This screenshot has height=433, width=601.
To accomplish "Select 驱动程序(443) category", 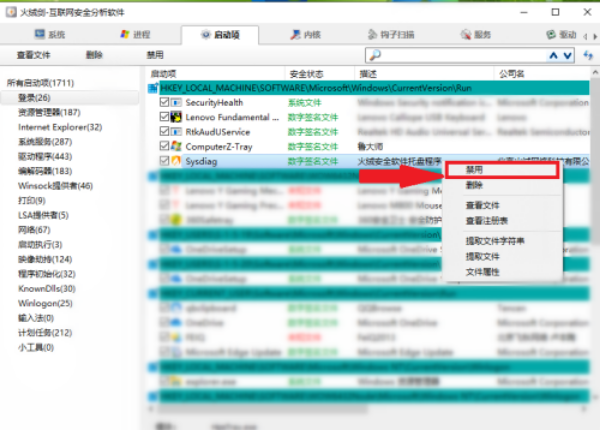I will pyautogui.click(x=45, y=156).
